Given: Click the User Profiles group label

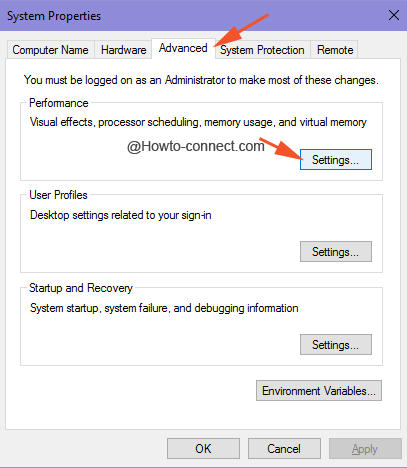Looking at the screenshot, I should [x=58, y=195].
